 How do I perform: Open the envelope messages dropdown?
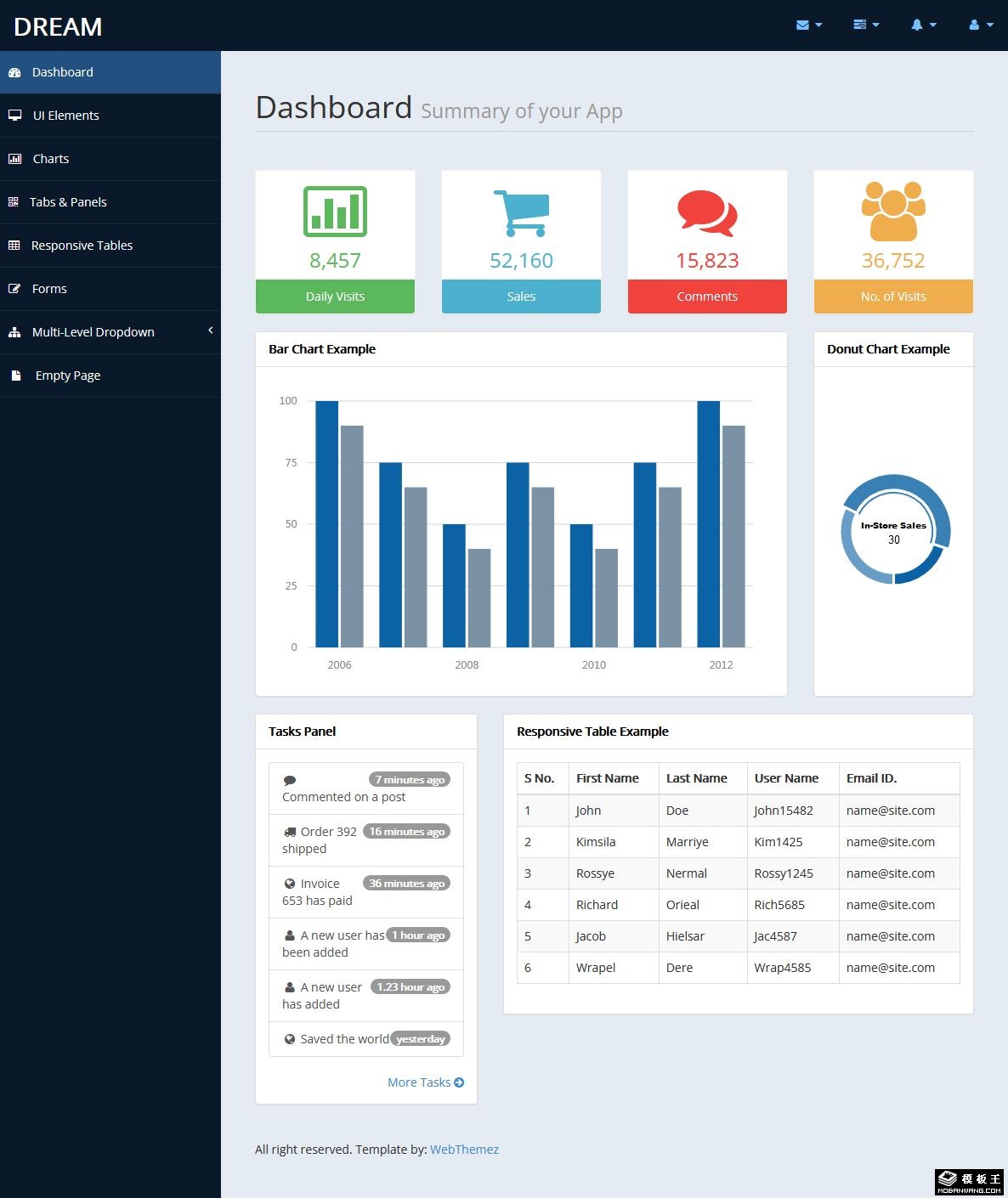coord(808,25)
